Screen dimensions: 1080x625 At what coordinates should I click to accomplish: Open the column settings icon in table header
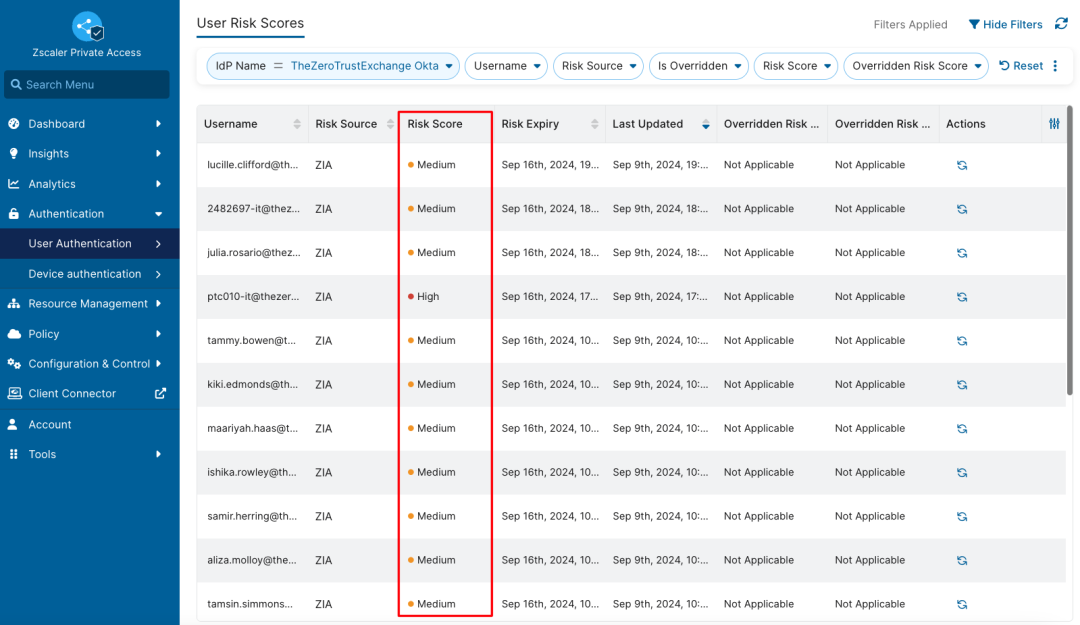[x=1054, y=124]
